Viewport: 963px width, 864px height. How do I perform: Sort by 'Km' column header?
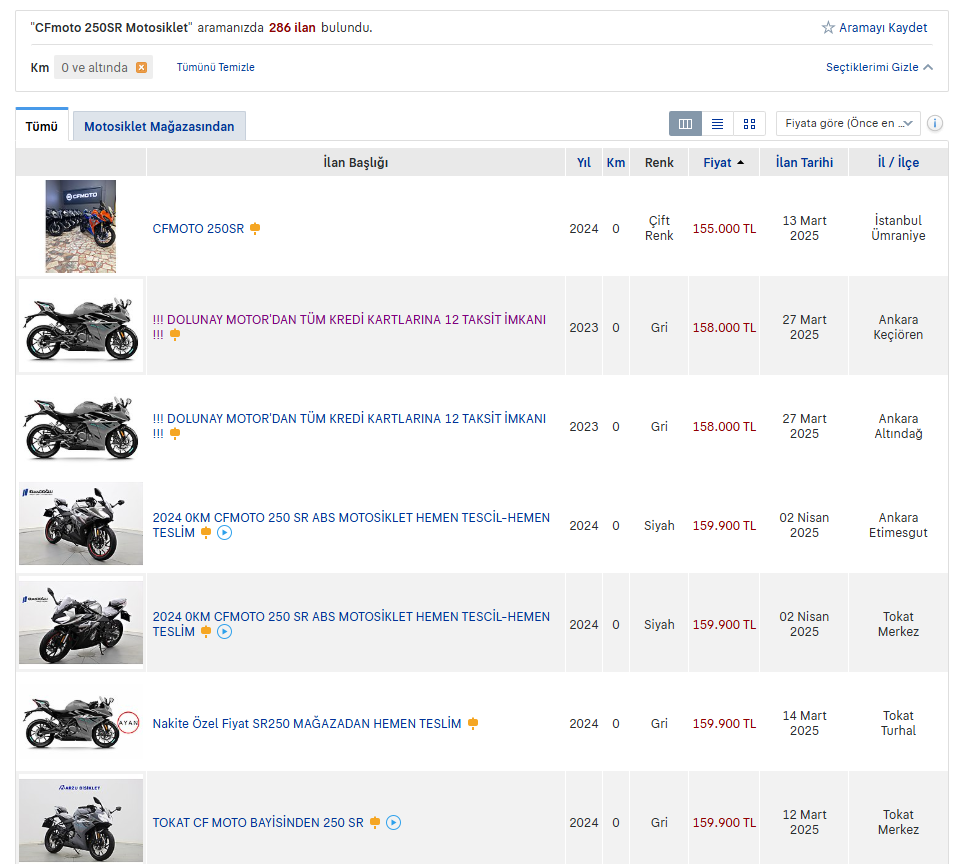coord(616,162)
